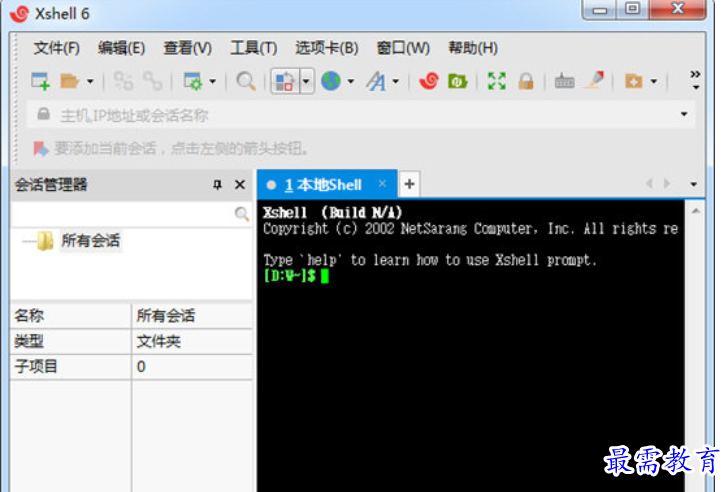Open the session Properties gear icon

tap(193, 81)
